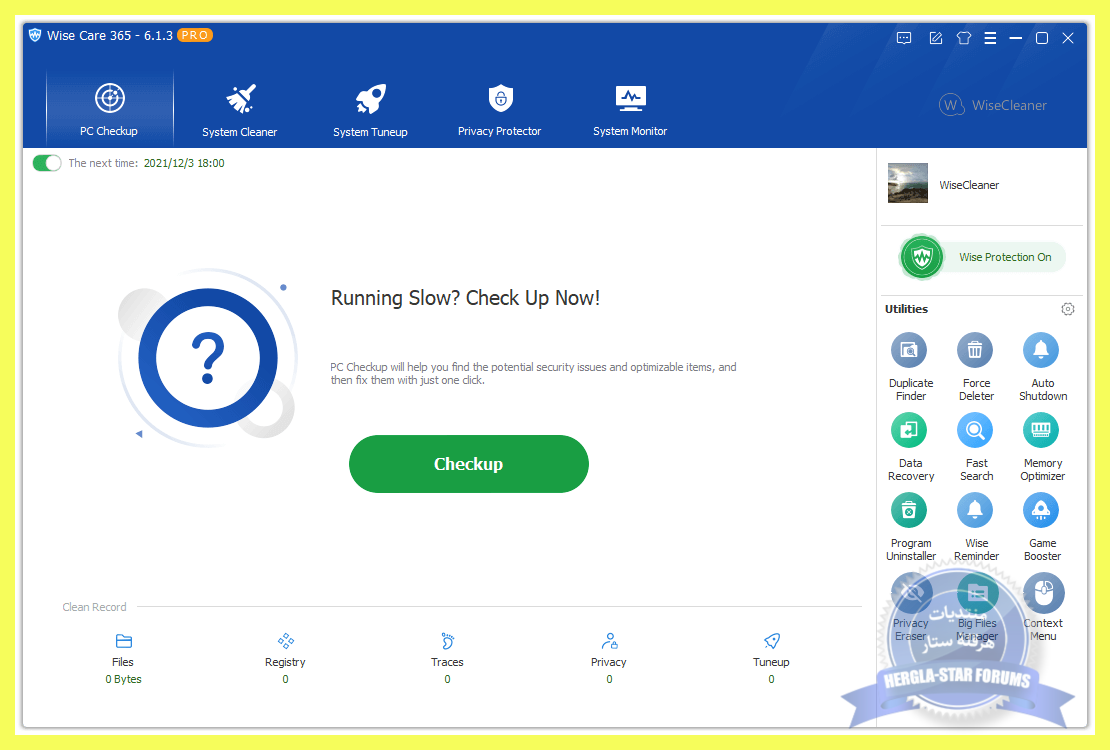Click Wise Protection On shield button
The height and width of the screenshot is (750, 1110).
point(983,257)
